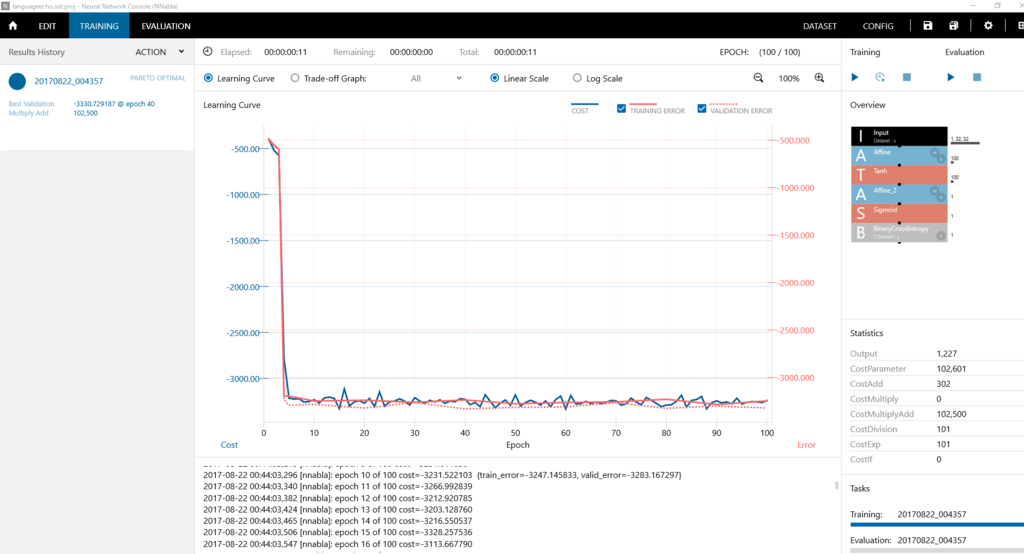The image size is (1024, 554).
Task: Click the Best Validation value text
Action: [114, 104]
